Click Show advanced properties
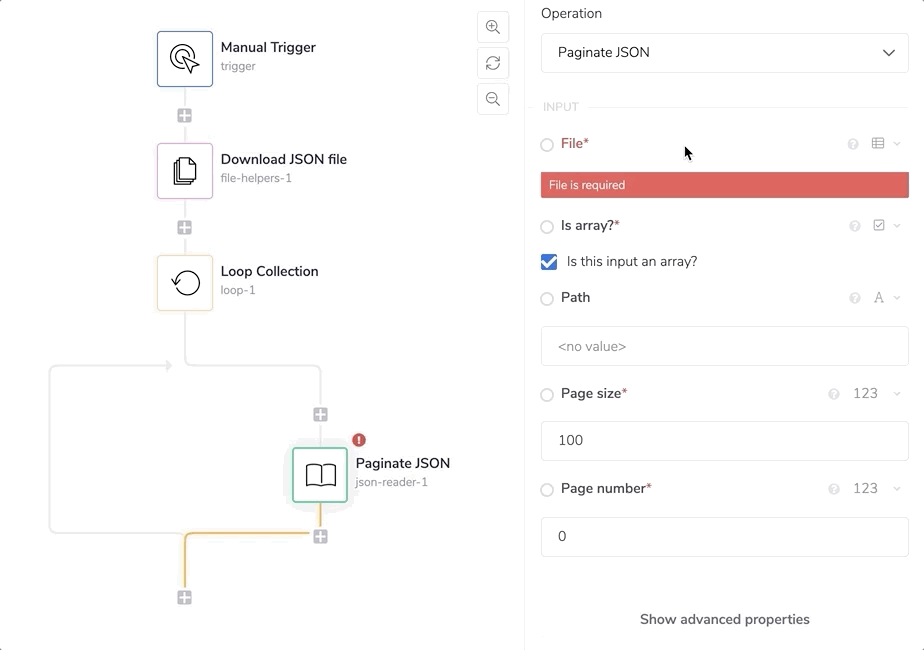The width and height of the screenshot is (924, 650). coord(724,619)
